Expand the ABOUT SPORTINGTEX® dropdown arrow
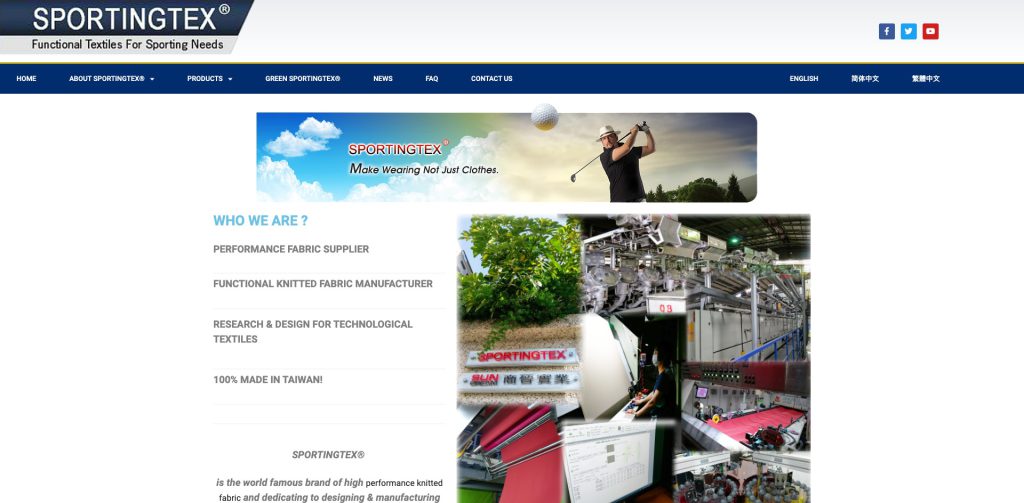 (x=152, y=79)
